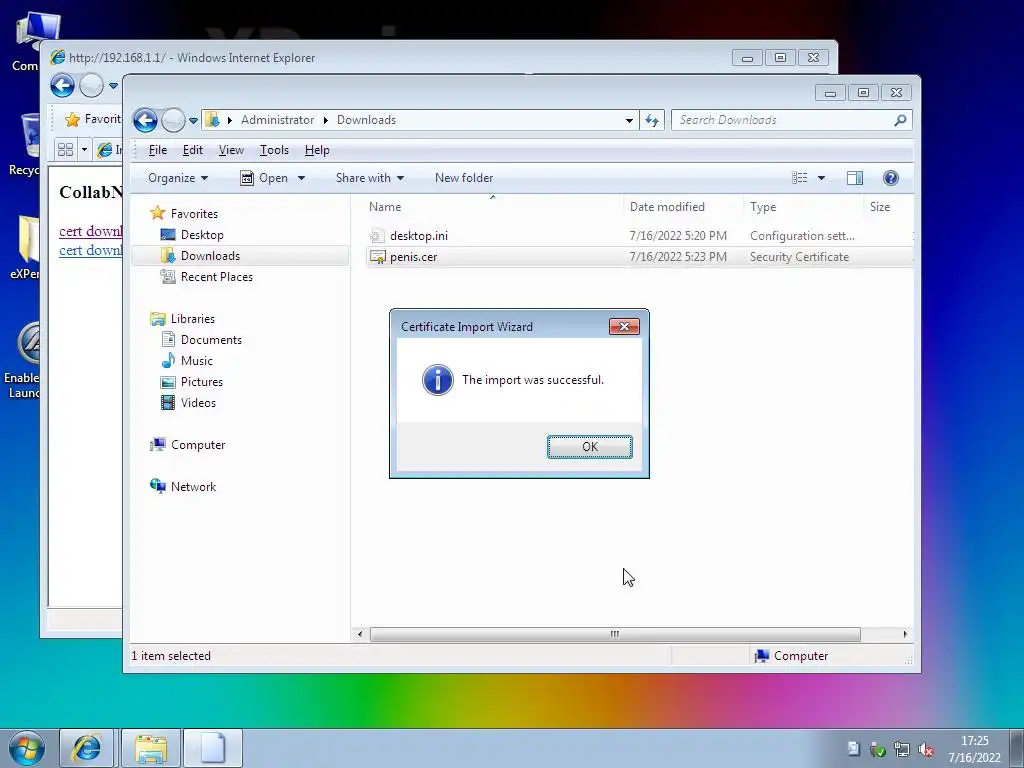Viewport: 1024px width, 768px height.
Task: Open the Windows Start menu
Action: pos(27,748)
